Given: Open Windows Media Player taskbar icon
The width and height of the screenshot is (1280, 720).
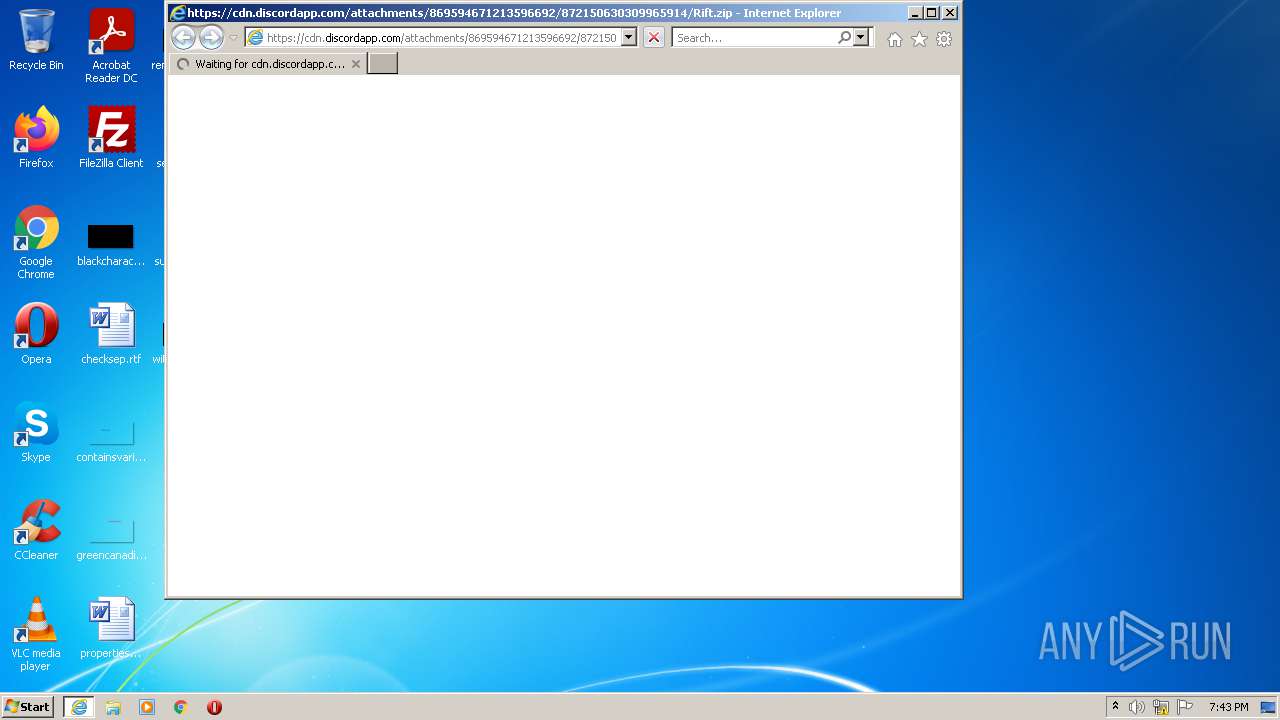Looking at the screenshot, I should click(147, 707).
